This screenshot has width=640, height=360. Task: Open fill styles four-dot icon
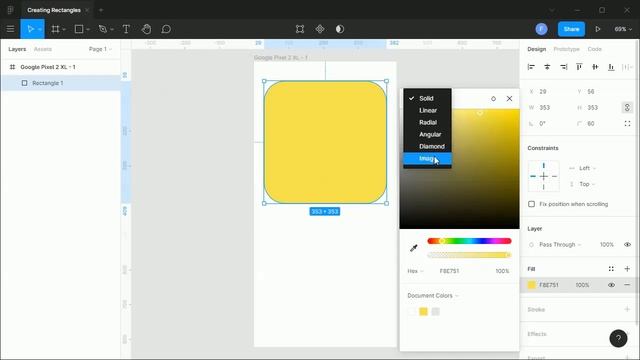pos(611,269)
